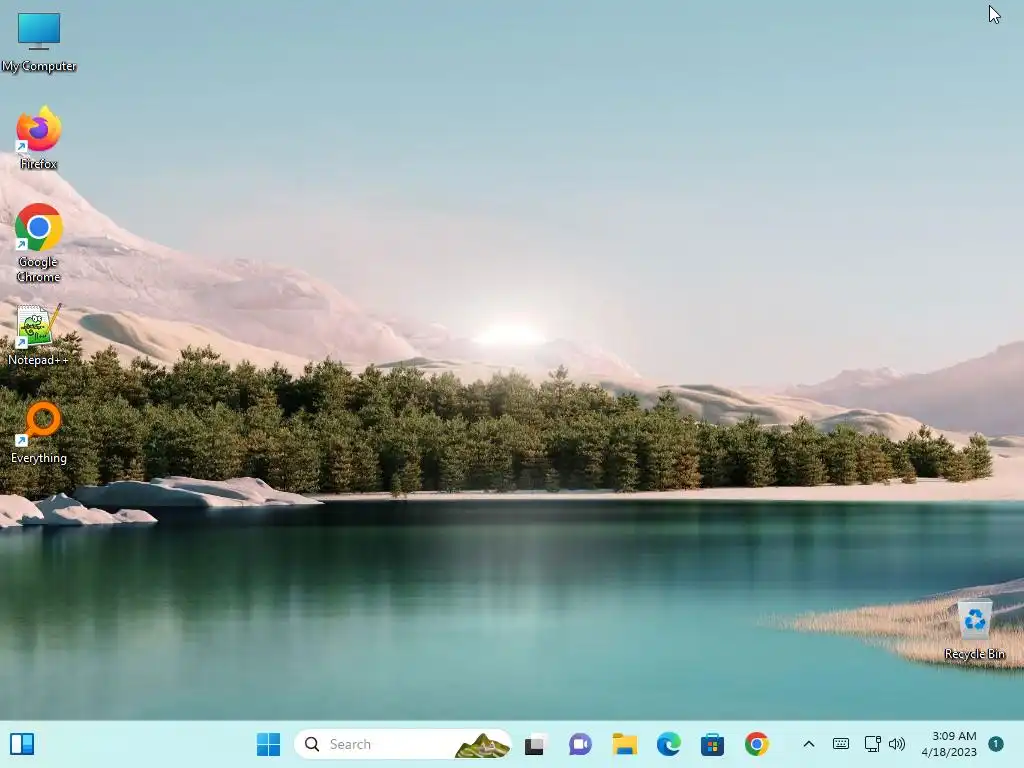Open the notification count badge
This screenshot has width=1024, height=768.
[996, 744]
